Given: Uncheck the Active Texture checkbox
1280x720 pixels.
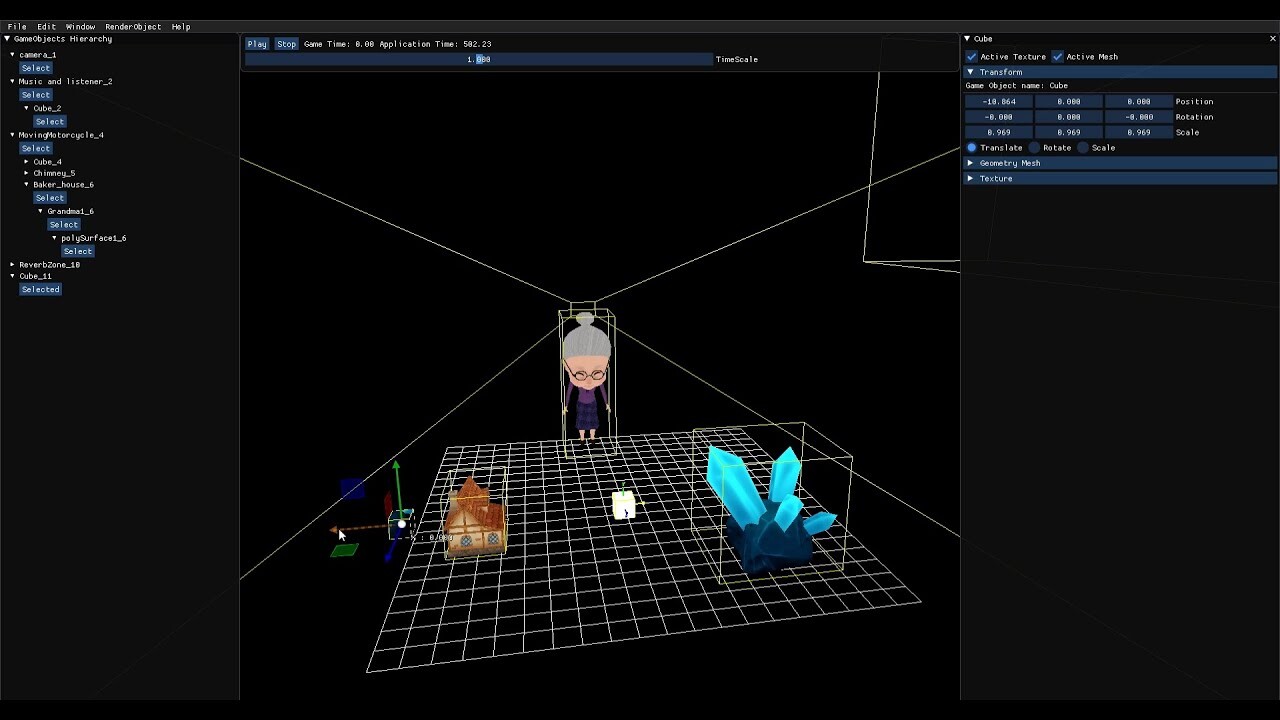Looking at the screenshot, I should (971, 56).
